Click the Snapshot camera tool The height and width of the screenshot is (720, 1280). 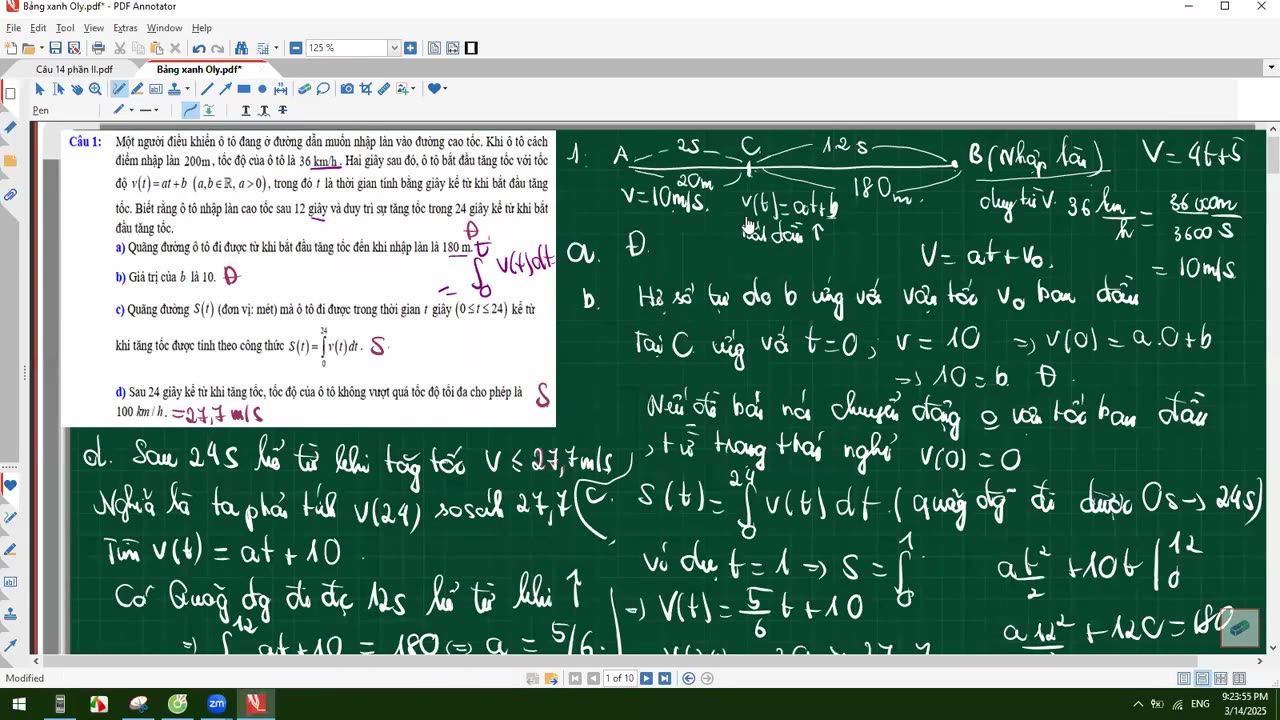[x=347, y=89]
